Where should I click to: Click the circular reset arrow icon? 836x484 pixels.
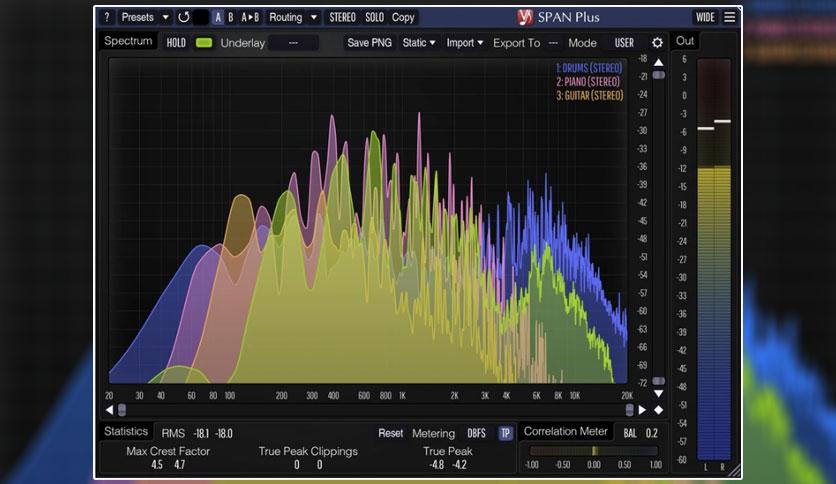(184, 17)
